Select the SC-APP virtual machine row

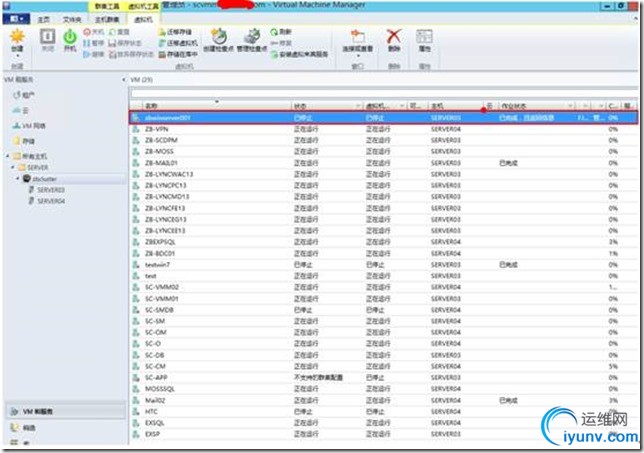[x=383, y=377]
